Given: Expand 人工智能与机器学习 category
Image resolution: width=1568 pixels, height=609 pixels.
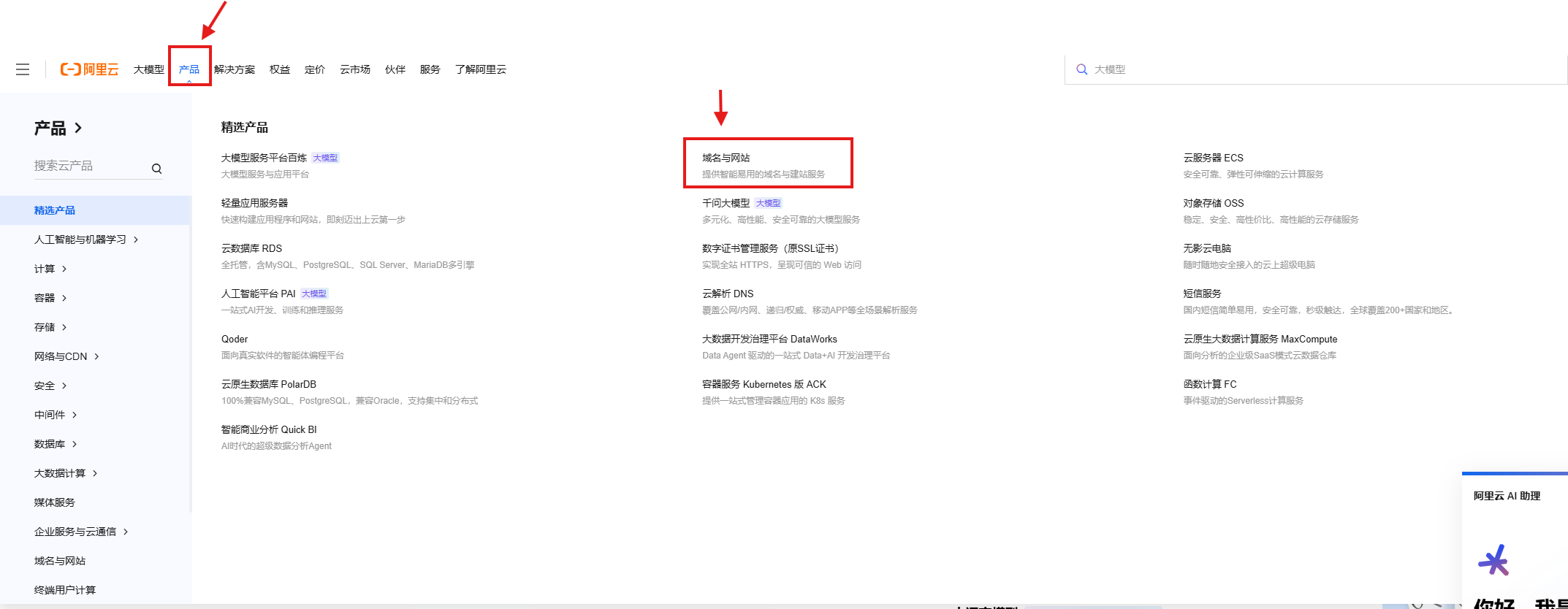Looking at the screenshot, I should [86, 240].
